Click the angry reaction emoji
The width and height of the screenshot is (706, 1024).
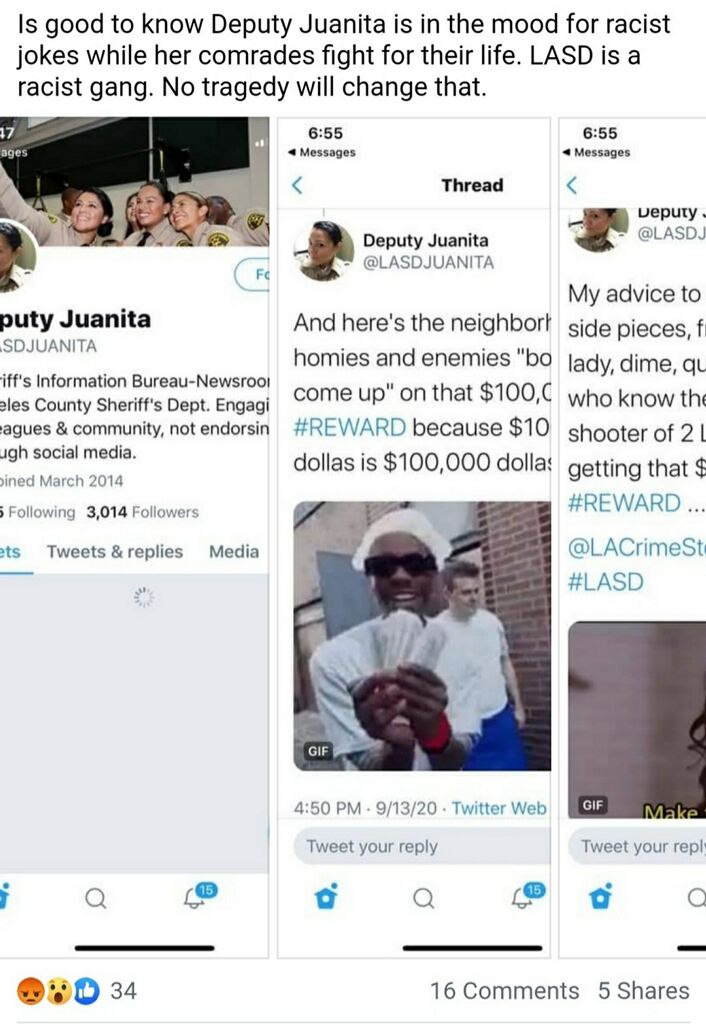30,991
